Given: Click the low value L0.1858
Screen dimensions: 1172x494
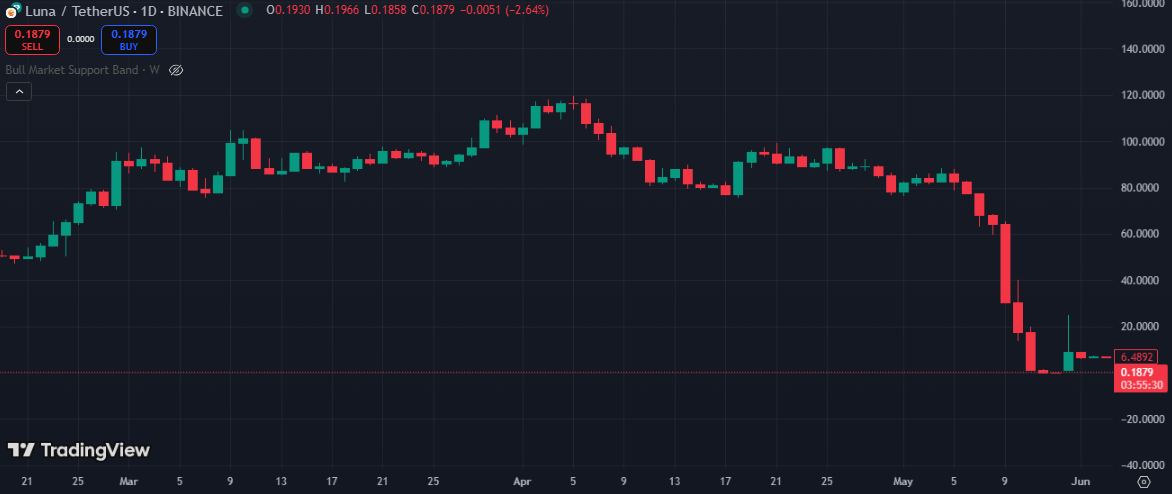Looking at the screenshot, I should coord(386,10).
